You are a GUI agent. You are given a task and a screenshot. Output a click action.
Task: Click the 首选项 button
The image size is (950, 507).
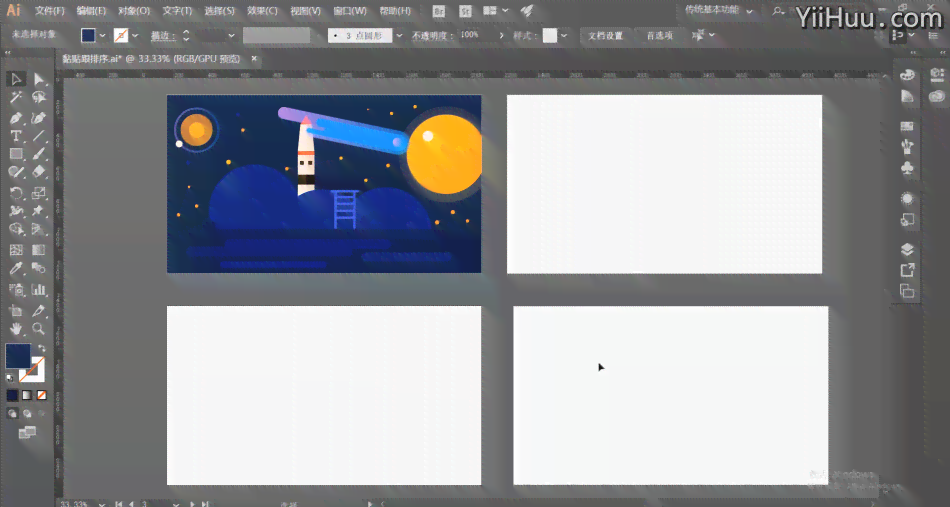pyautogui.click(x=660, y=36)
